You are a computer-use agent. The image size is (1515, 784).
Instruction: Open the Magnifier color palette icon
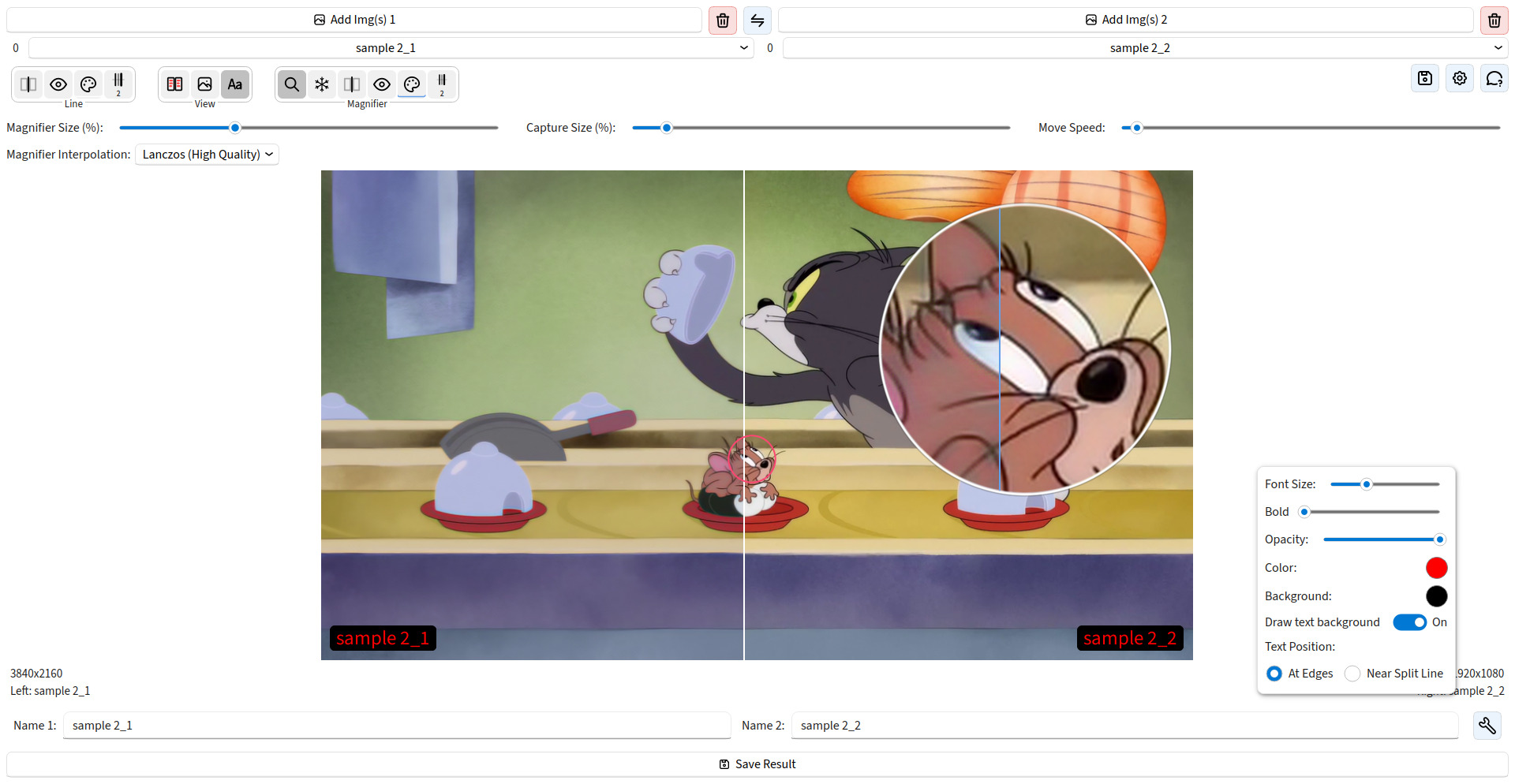tap(412, 84)
